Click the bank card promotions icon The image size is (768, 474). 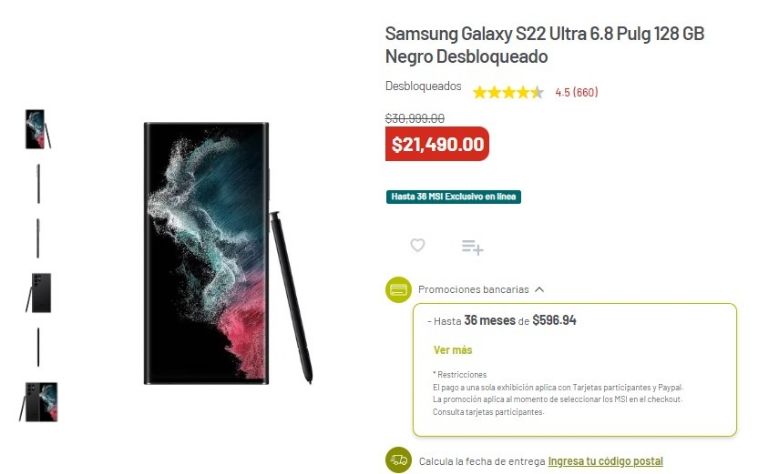398,289
